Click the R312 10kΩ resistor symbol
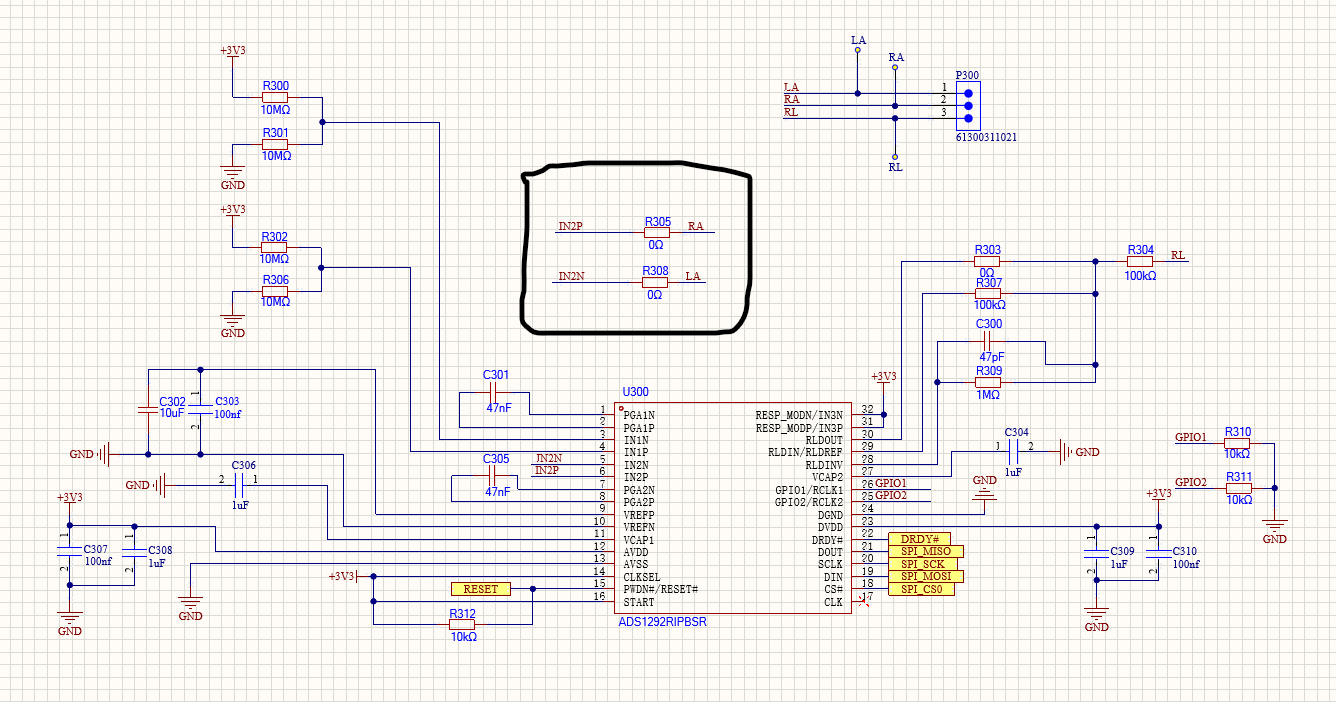The image size is (1336, 702). (x=462, y=624)
